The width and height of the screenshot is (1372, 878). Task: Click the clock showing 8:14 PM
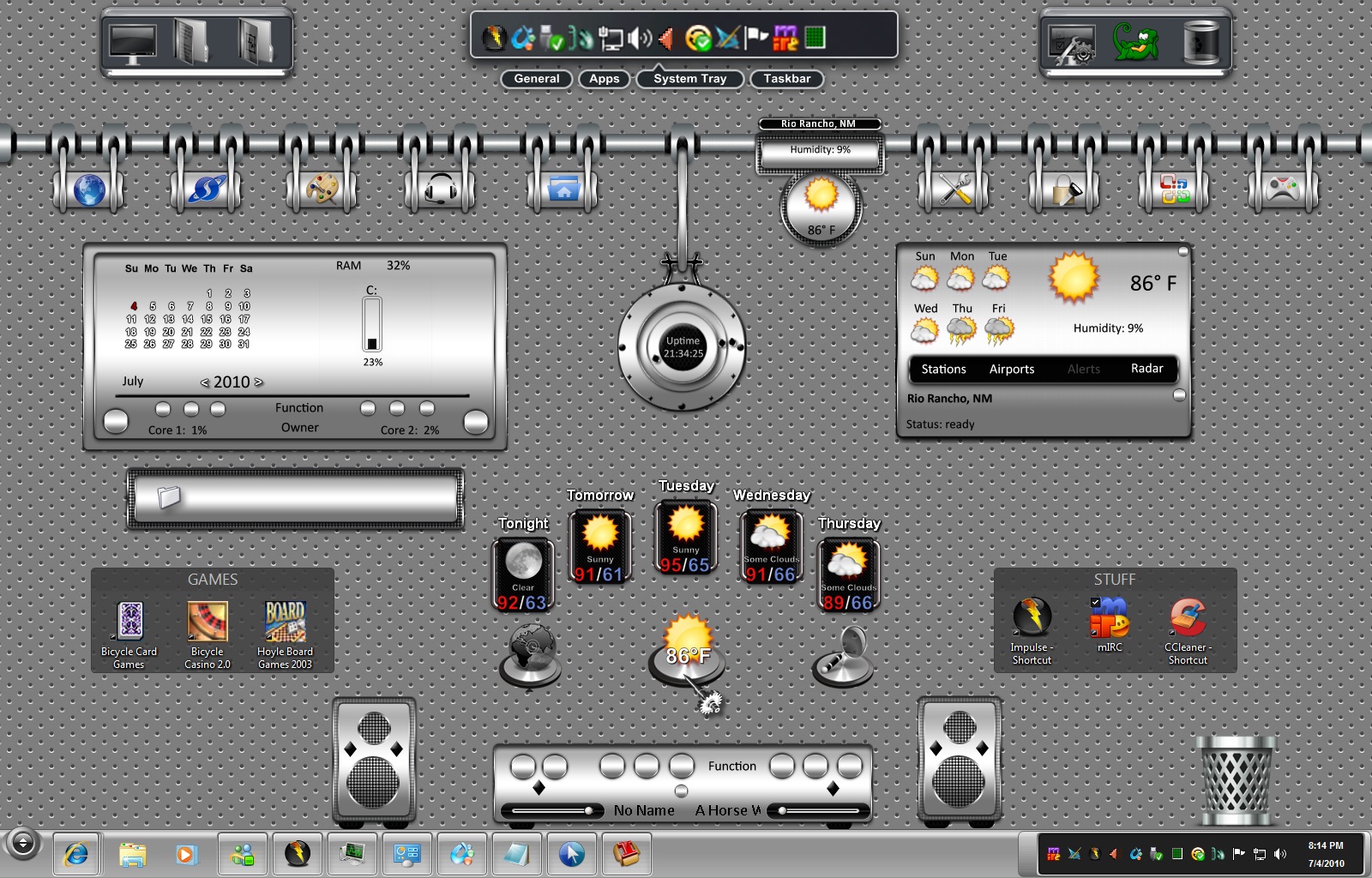tap(1326, 846)
